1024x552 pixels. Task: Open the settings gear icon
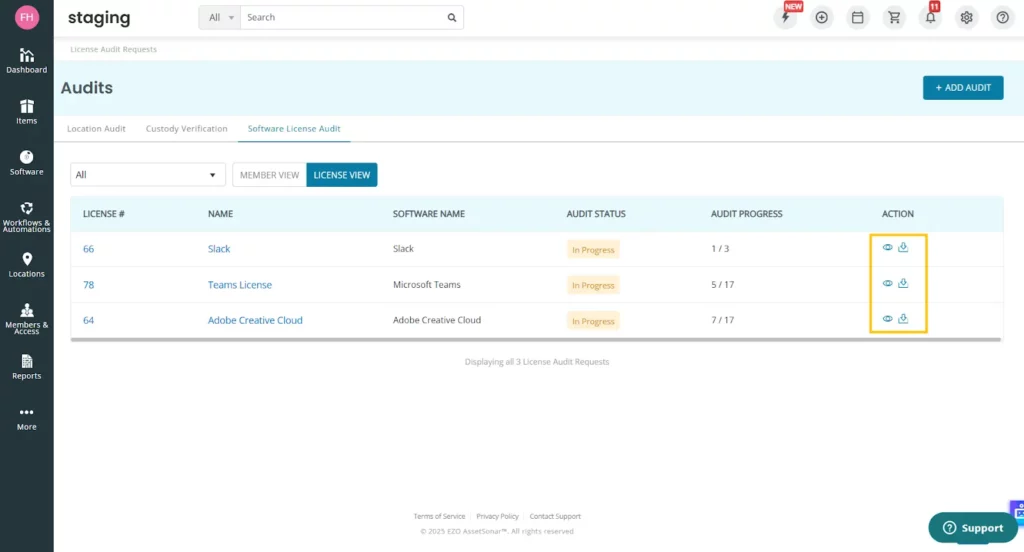[966, 18]
